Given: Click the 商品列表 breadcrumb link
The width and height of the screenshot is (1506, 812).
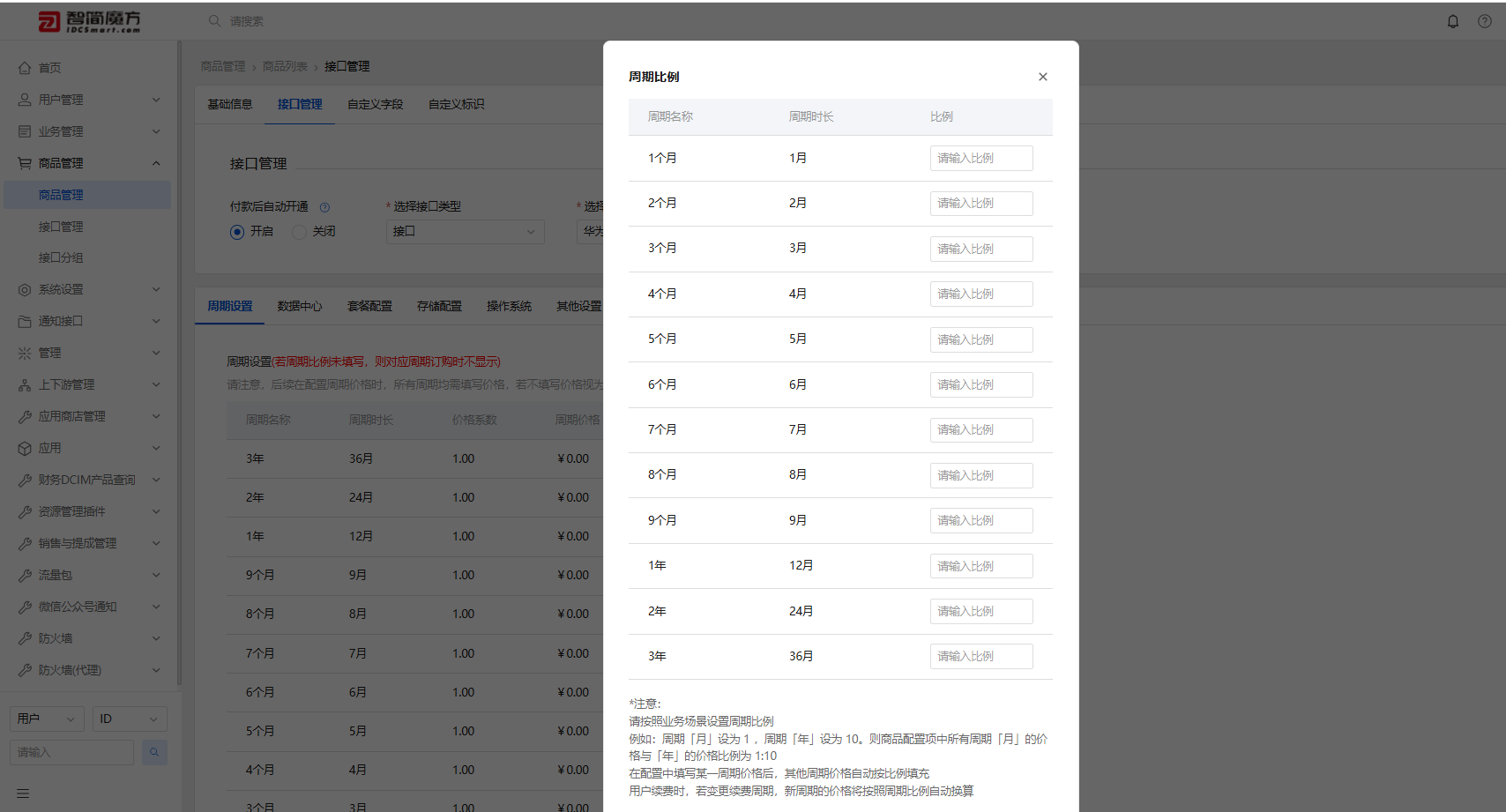Looking at the screenshot, I should point(285,66).
